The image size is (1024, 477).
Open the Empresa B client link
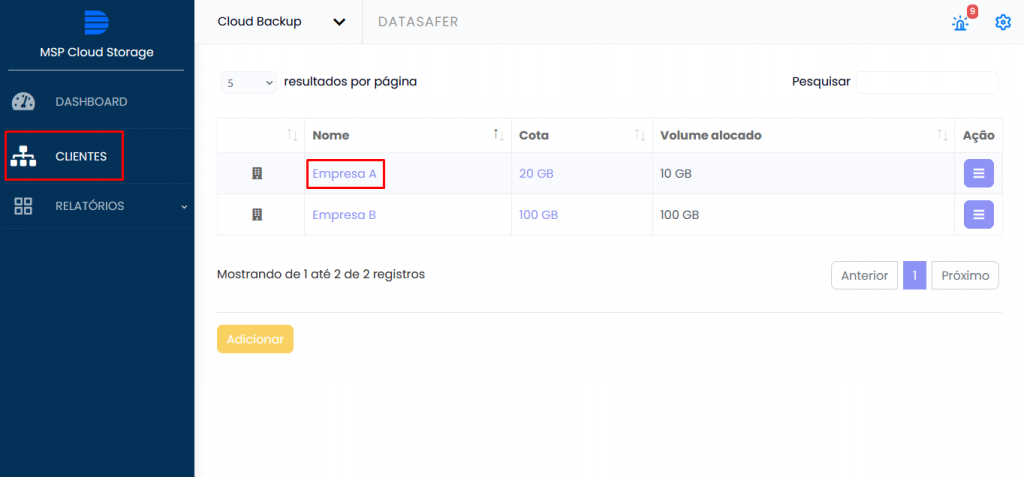[x=344, y=215]
